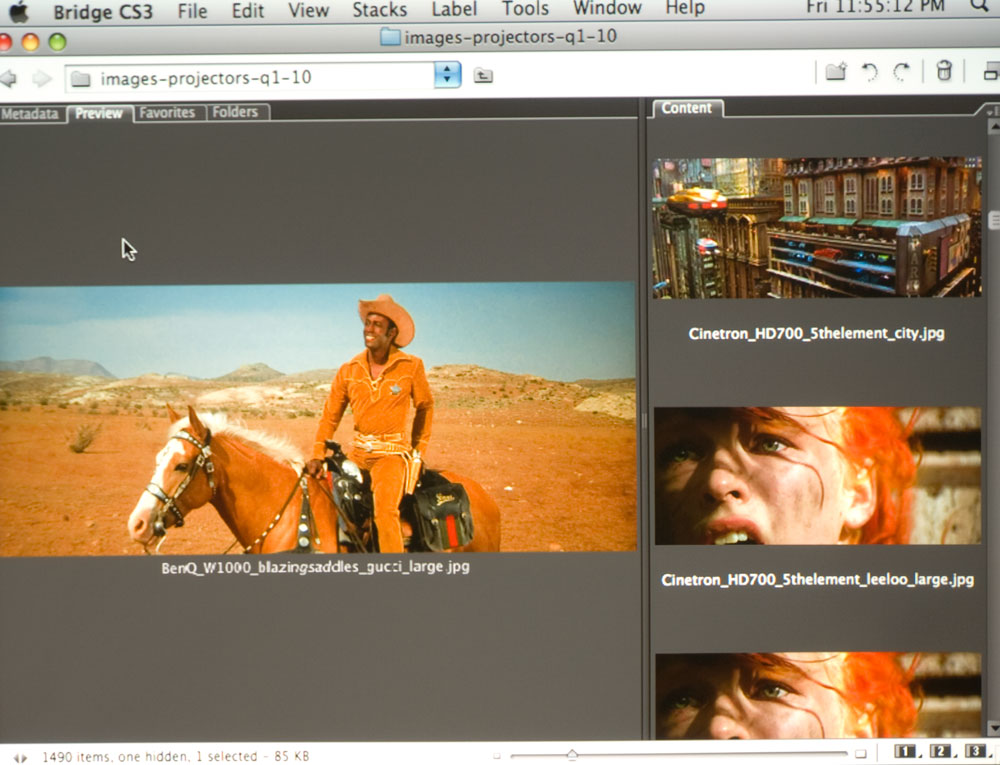The image size is (1000, 765).
Task: Open the Edit menu
Action: tap(247, 11)
